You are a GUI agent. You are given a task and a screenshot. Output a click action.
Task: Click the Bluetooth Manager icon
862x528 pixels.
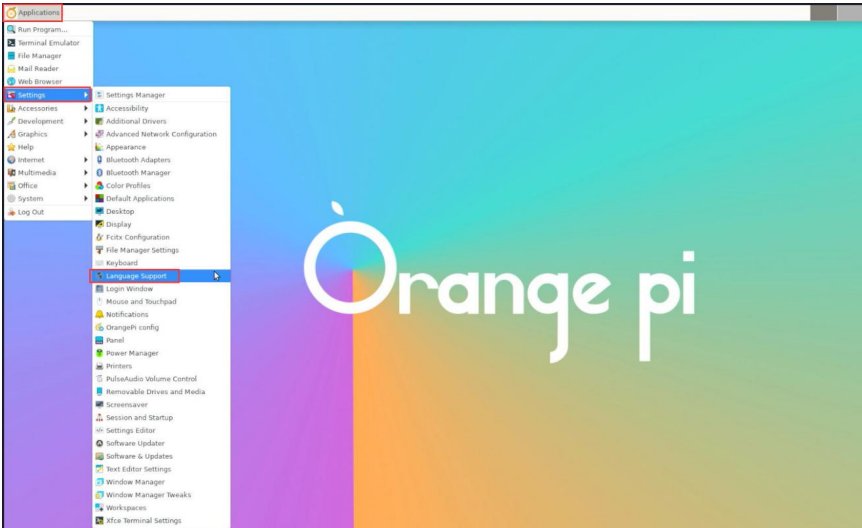pyautogui.click(x=100, y=173)
